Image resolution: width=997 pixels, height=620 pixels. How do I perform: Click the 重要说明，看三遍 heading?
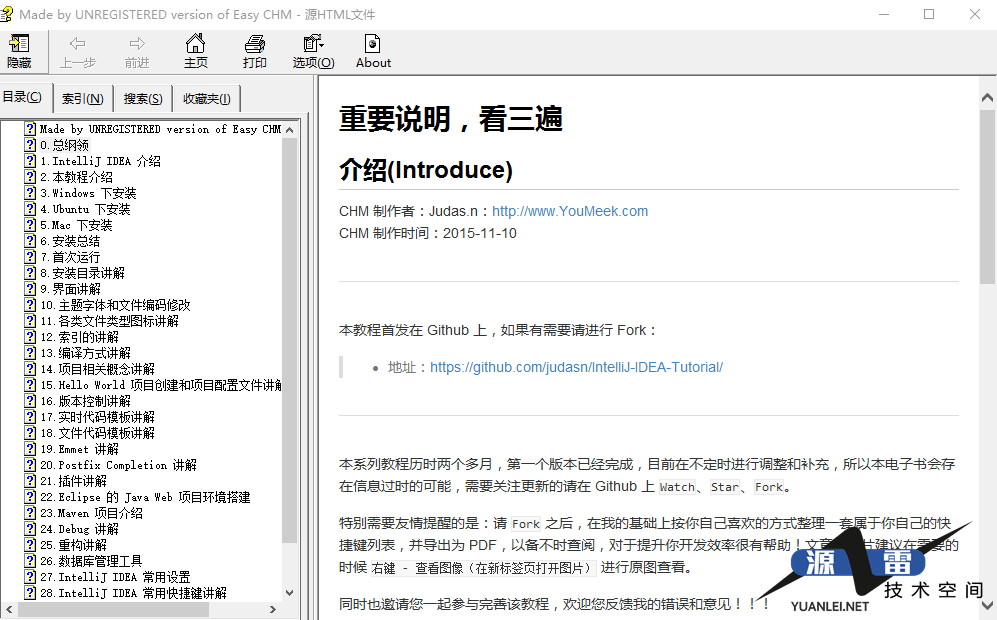(x=451, y=119)
